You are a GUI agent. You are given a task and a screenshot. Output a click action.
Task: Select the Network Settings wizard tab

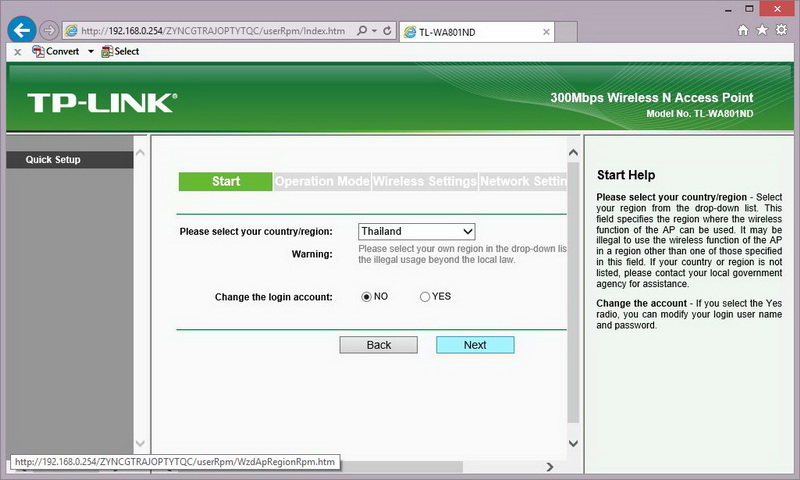point(523,182)
